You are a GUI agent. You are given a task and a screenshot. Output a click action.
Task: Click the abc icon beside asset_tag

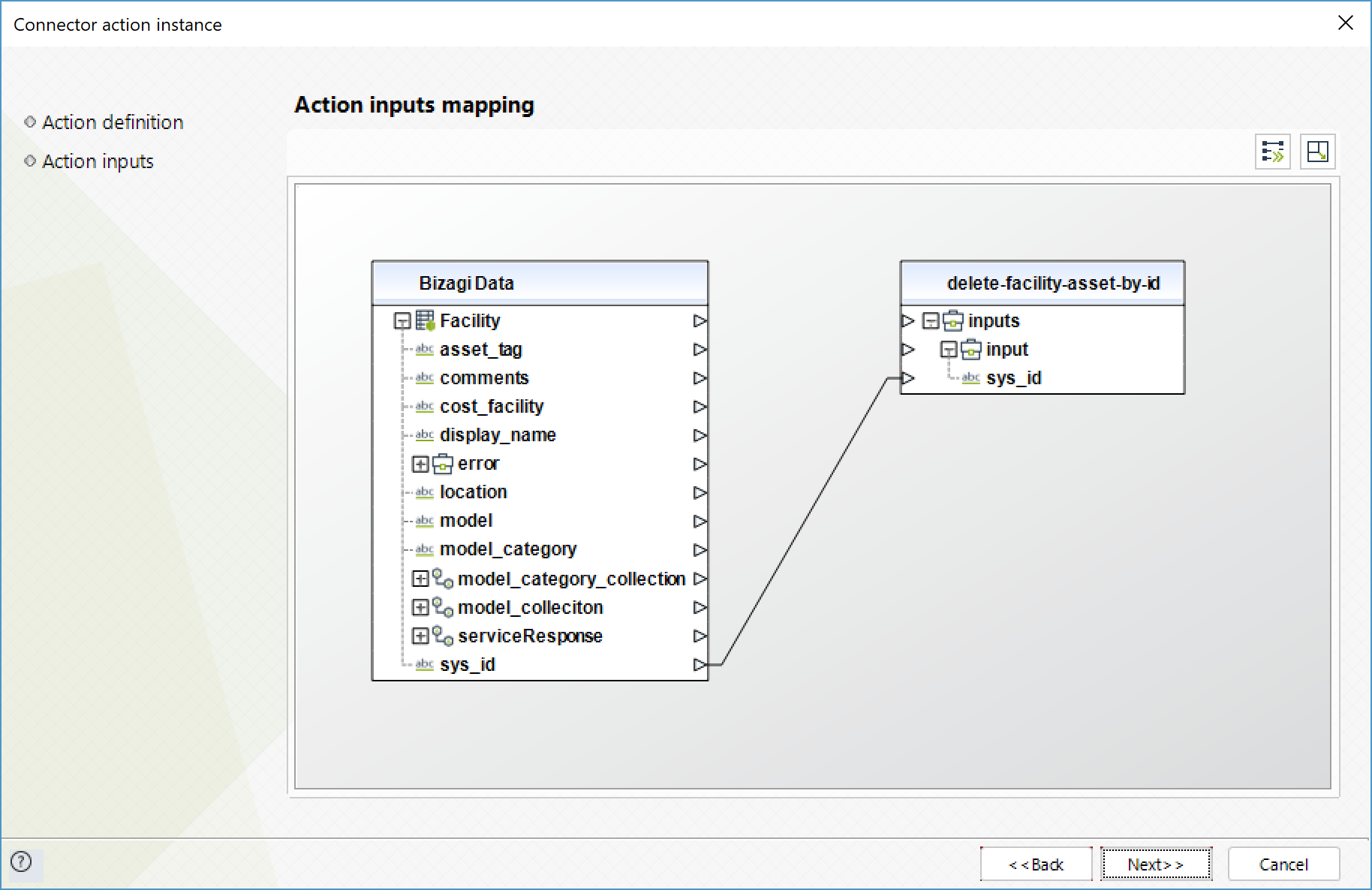[425, 350]
